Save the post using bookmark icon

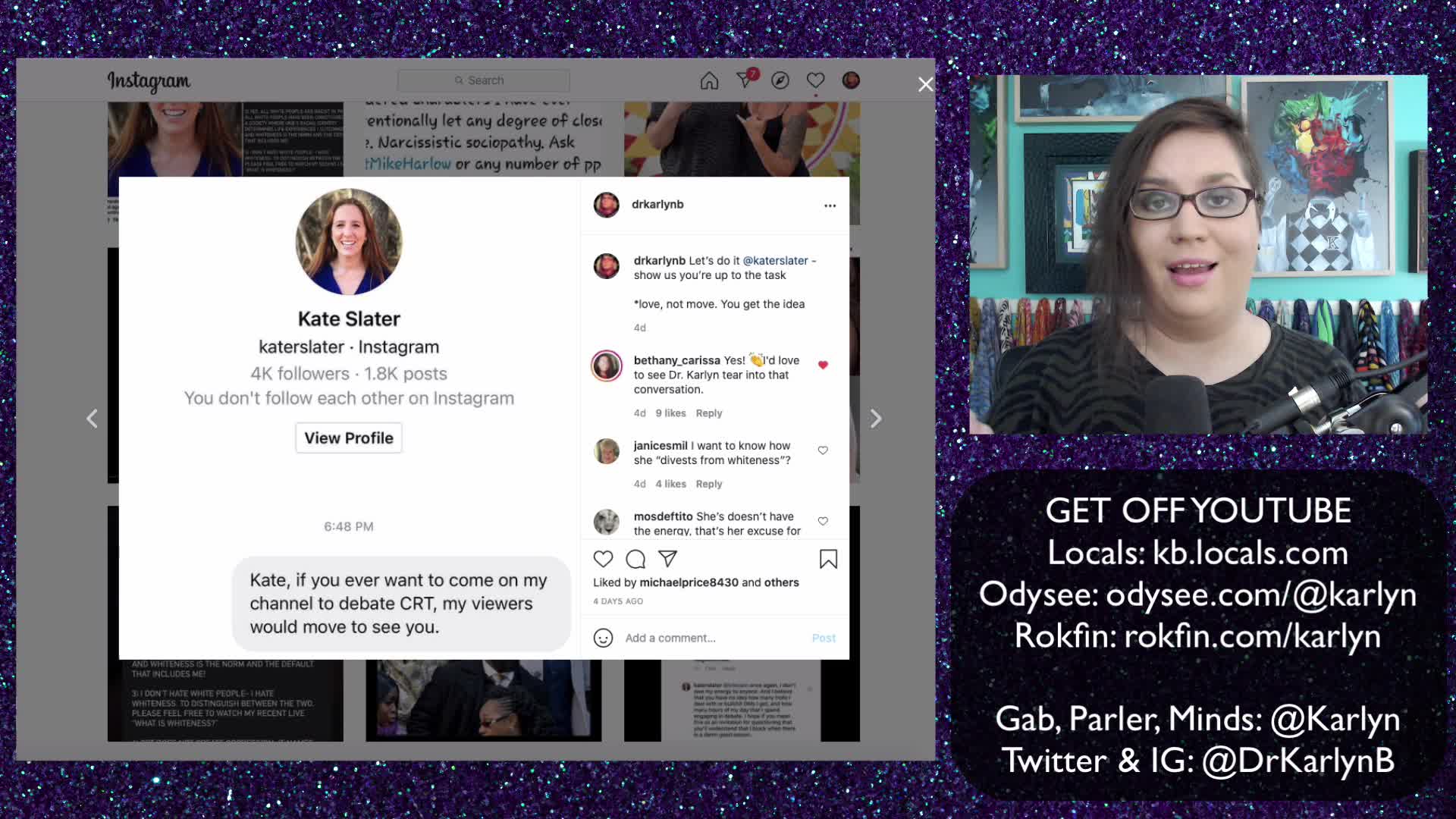[828, 559]
